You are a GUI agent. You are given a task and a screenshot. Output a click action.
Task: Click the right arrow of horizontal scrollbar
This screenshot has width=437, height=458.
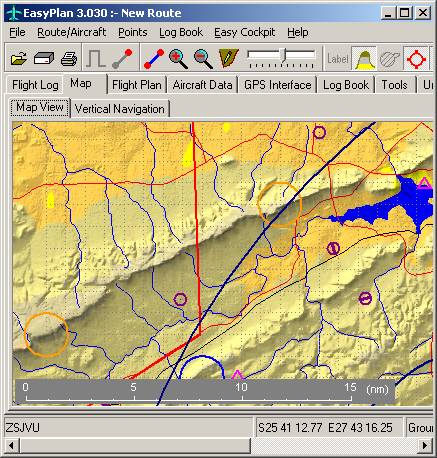click(x=425, y=445)
